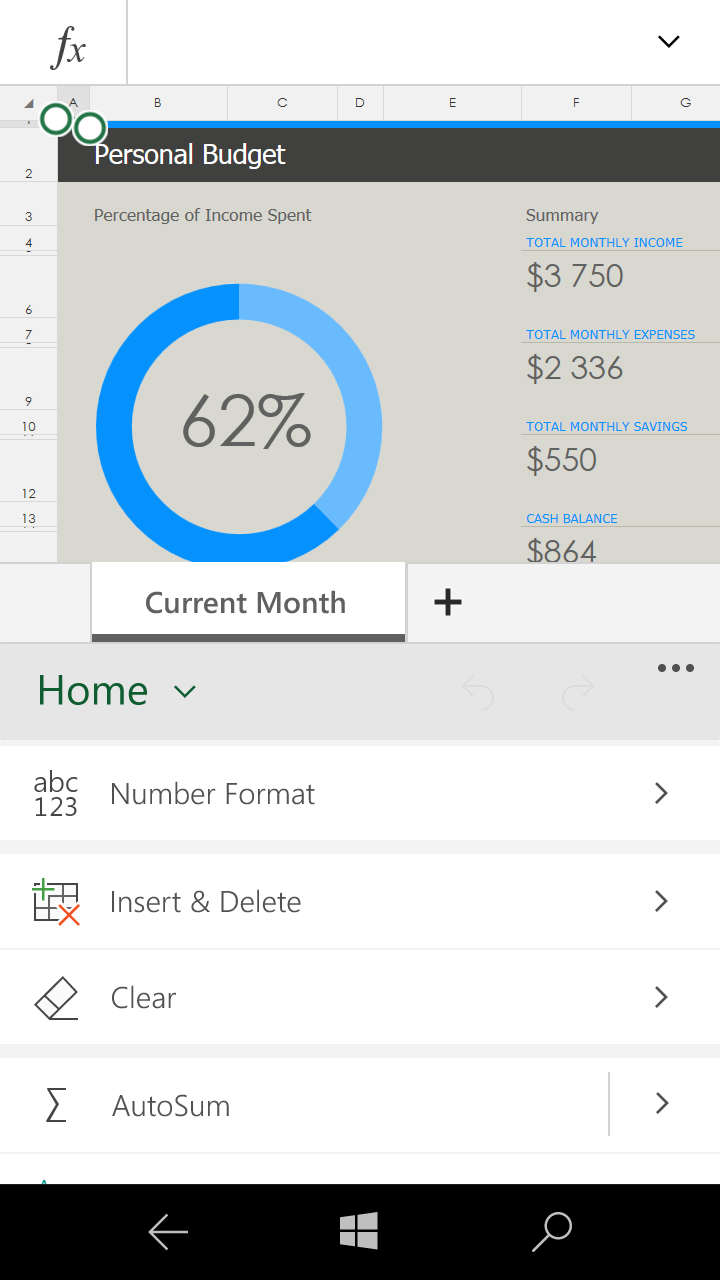Add a new sheet with the plus icon
This screenshot has width=720, height=1280.
(x=448, y=602)
